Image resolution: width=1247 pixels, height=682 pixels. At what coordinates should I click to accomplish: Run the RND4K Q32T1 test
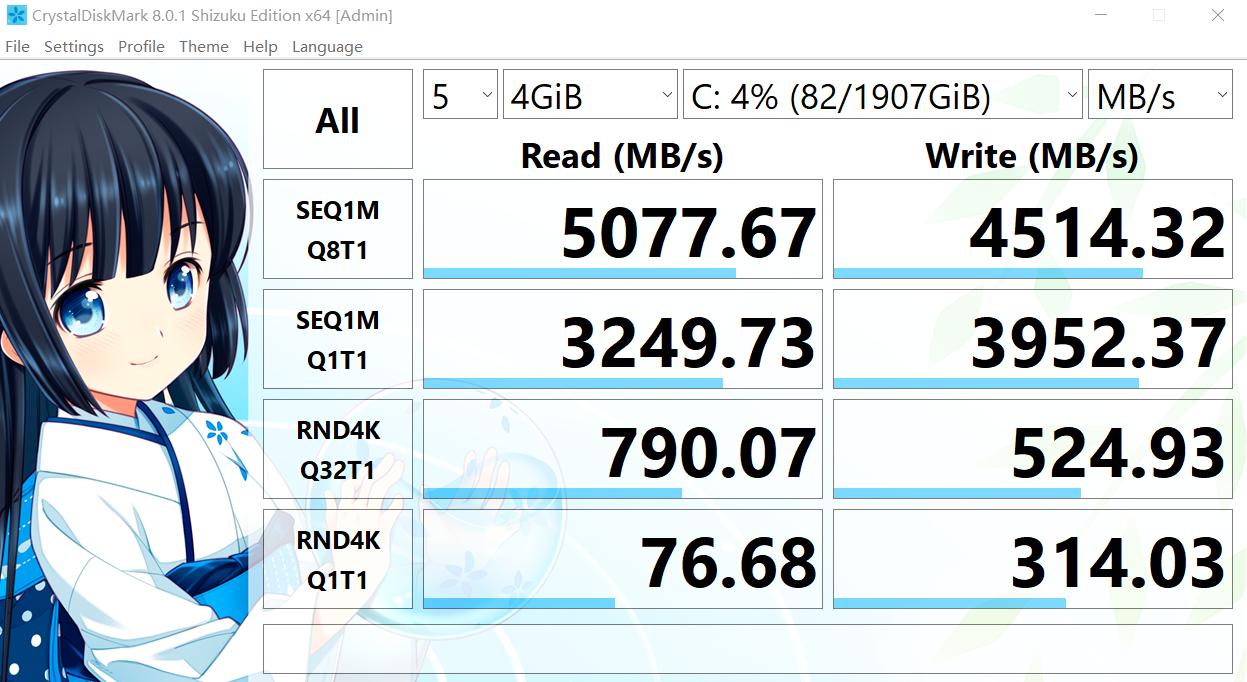337,448
